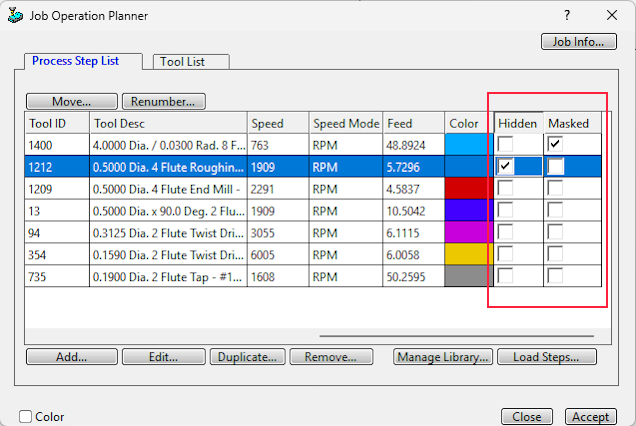Viewport: 636px width, 426px height.
Task: Click the Remove button
Action: tap(331, 357)
